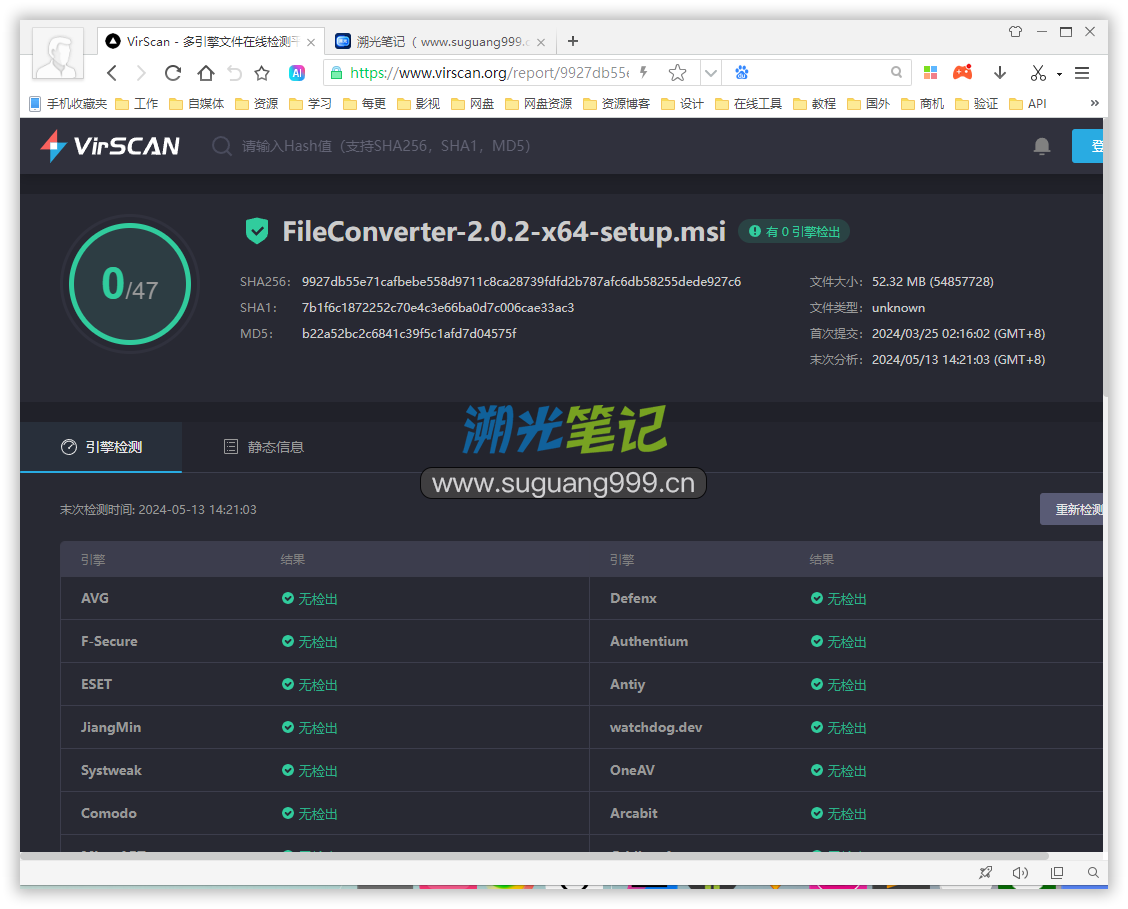Click the status bar window split icon
This screenshot has width=1128, height=909.
1057,872
